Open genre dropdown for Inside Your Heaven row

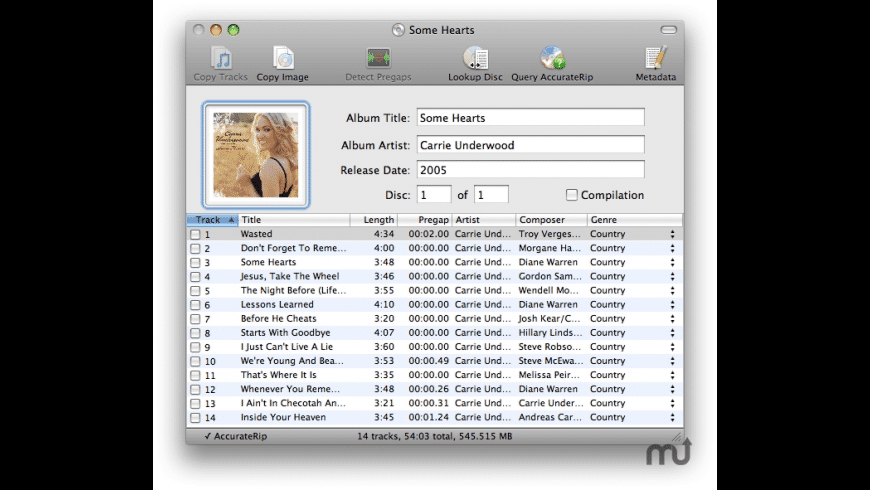point(672,417)
